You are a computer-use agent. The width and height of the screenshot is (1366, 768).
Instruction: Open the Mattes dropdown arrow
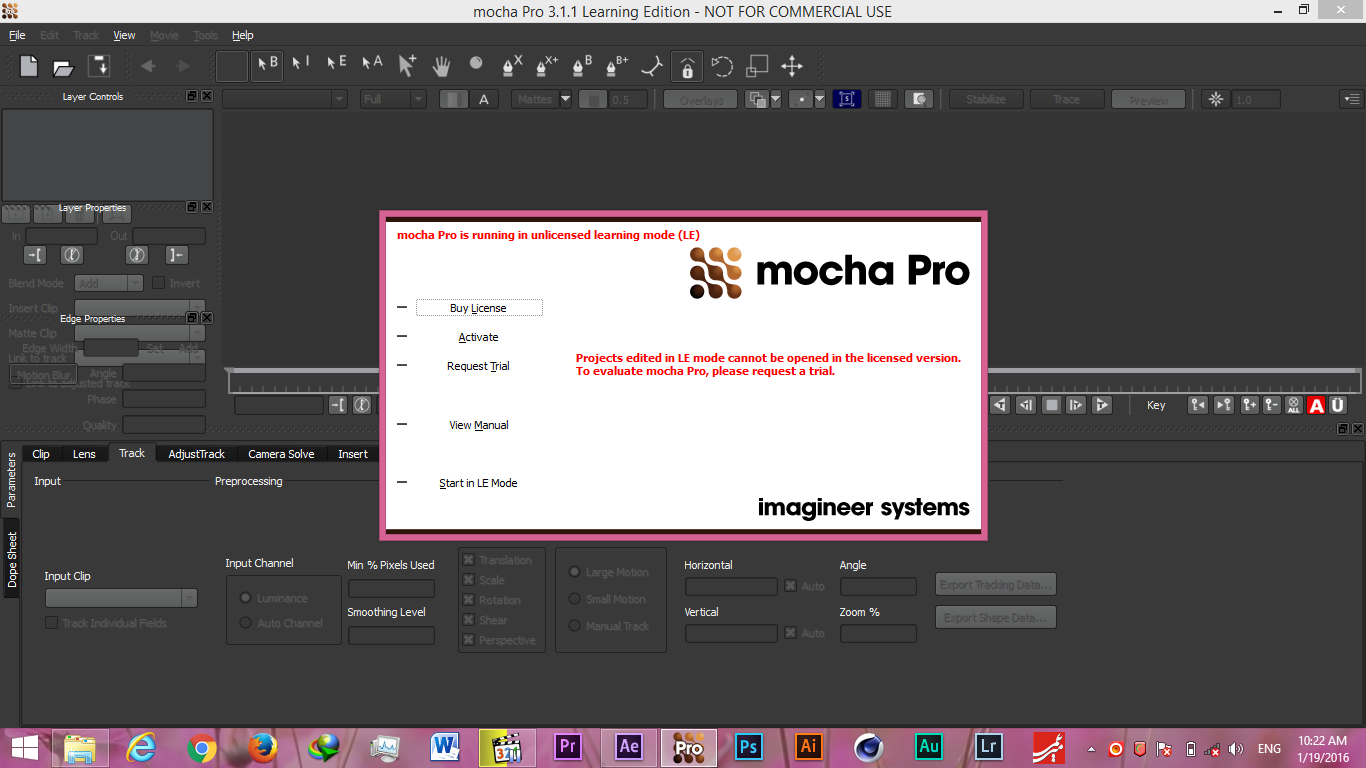click(x=565, y=99)
